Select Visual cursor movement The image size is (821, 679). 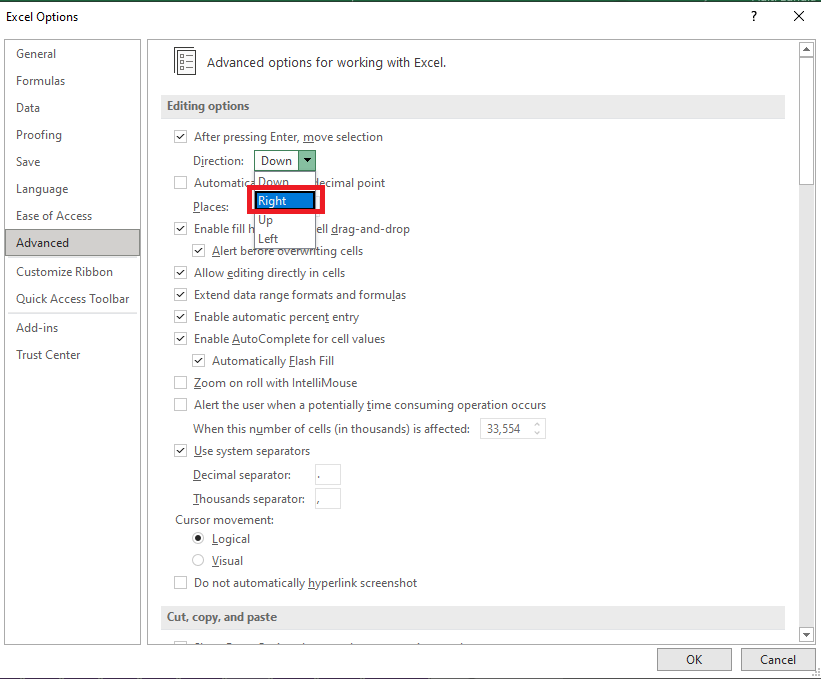pyautogui.click(x=198, y=561)
